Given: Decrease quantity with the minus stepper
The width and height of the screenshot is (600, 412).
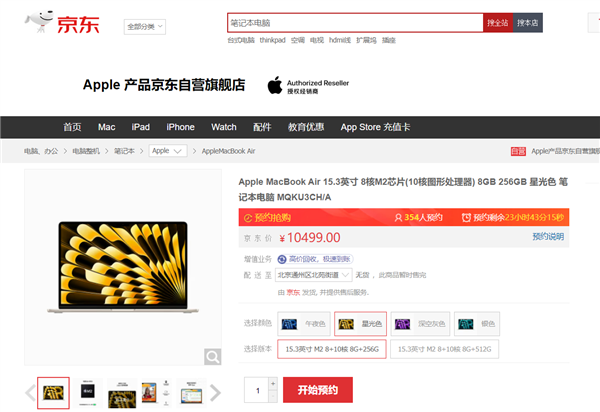Looking at the screenshot, I should coord(273,396).
